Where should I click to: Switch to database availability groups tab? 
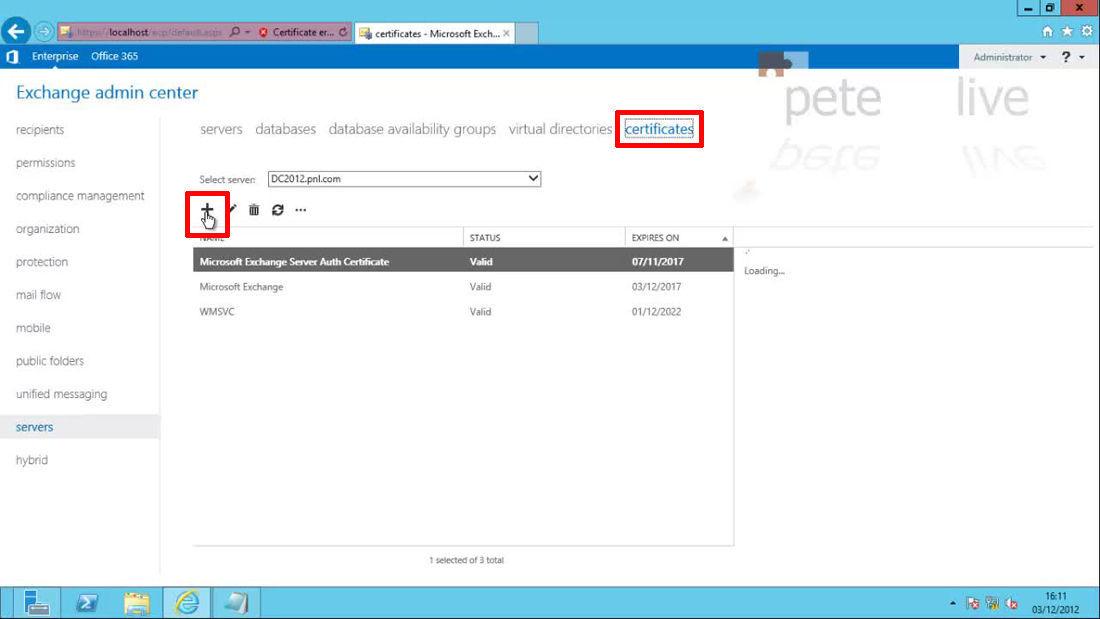[x=412, y=129]
